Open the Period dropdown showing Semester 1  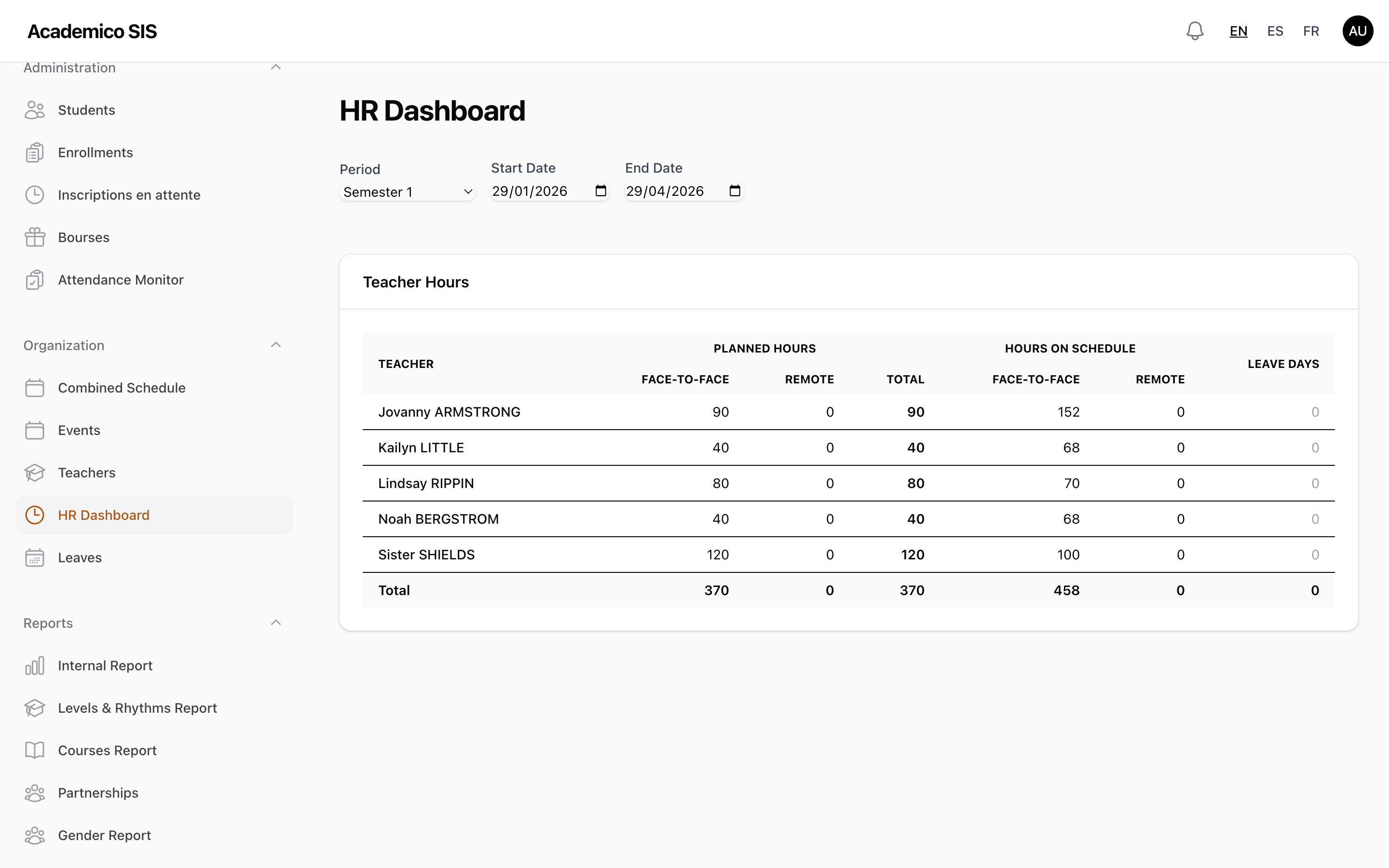407,191
